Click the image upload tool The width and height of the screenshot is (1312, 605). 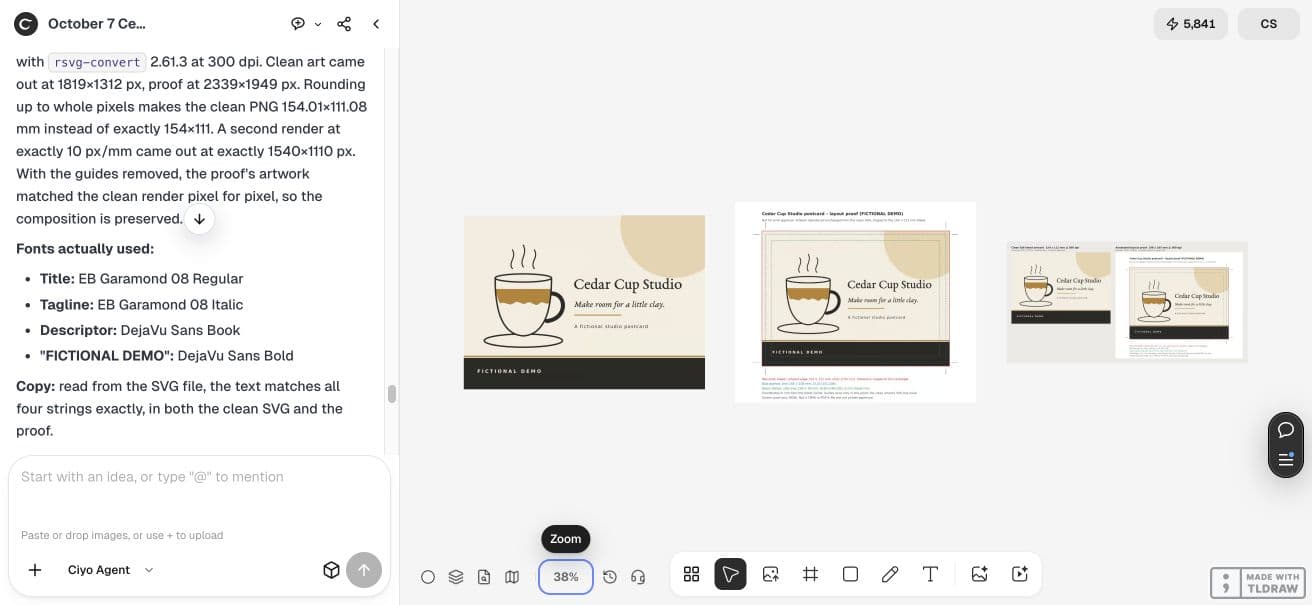(771, 574)
